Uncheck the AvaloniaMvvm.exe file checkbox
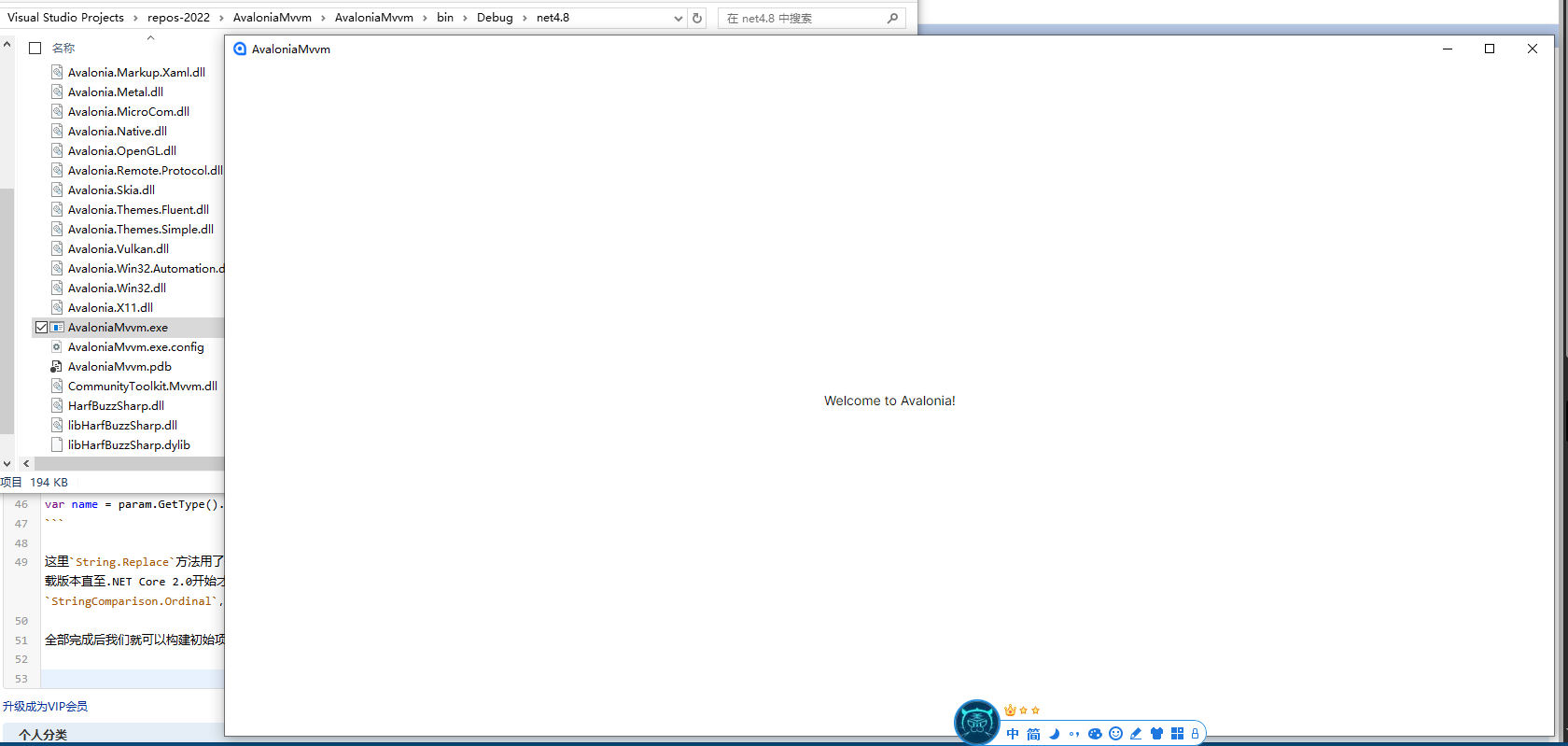Screen dimensions: 1568x746 click(41, 328)
